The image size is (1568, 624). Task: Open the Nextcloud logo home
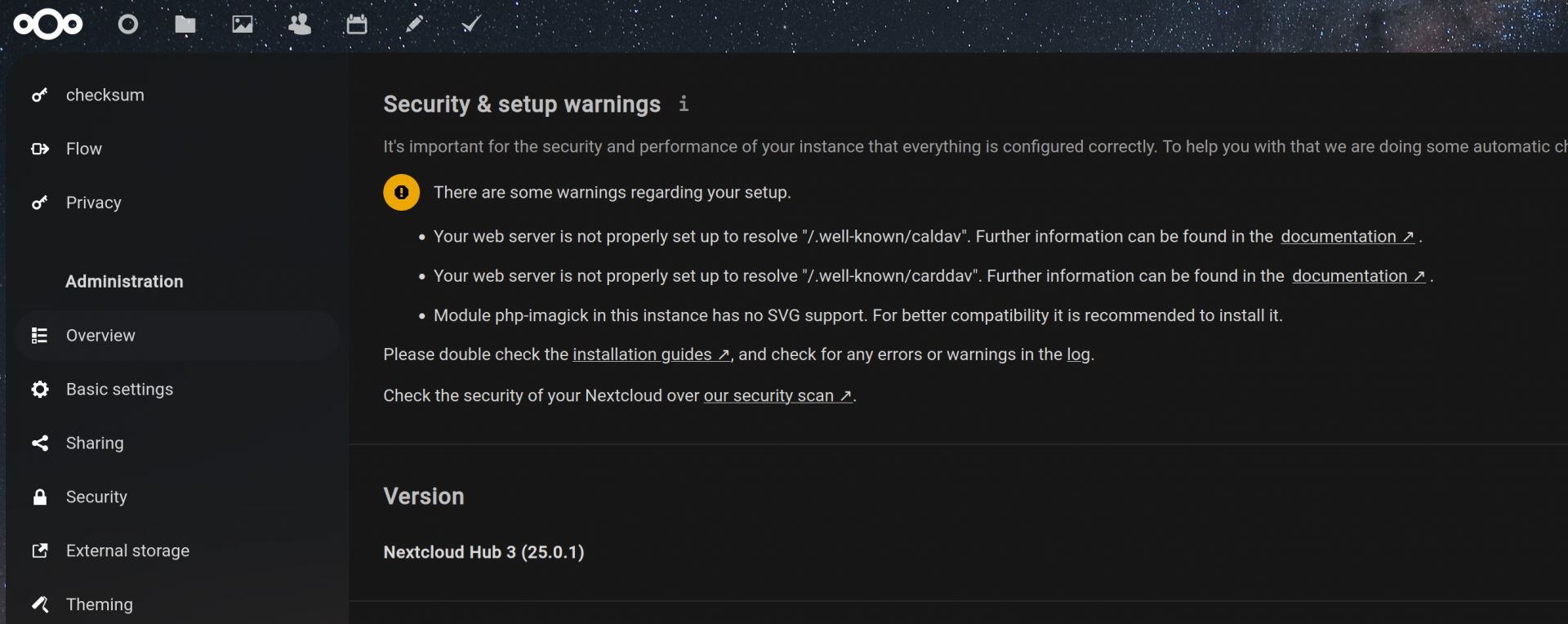48,25
